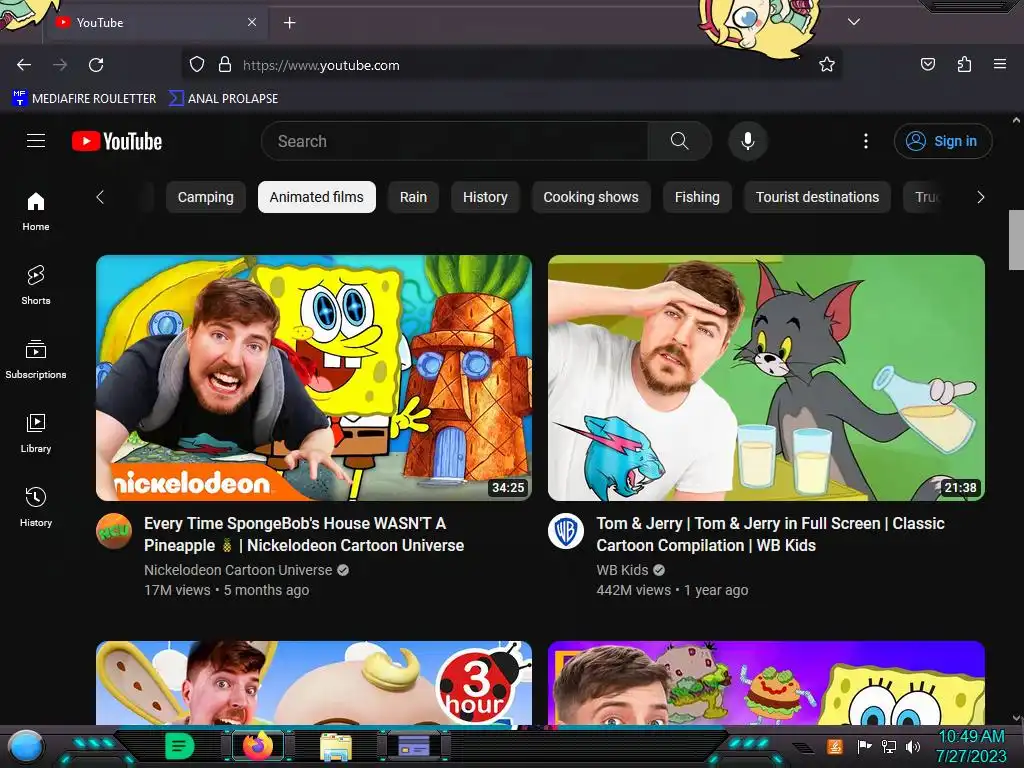
Task: Open the second bookmark in bookmarks bar
Action: click(x=223, y=99)
